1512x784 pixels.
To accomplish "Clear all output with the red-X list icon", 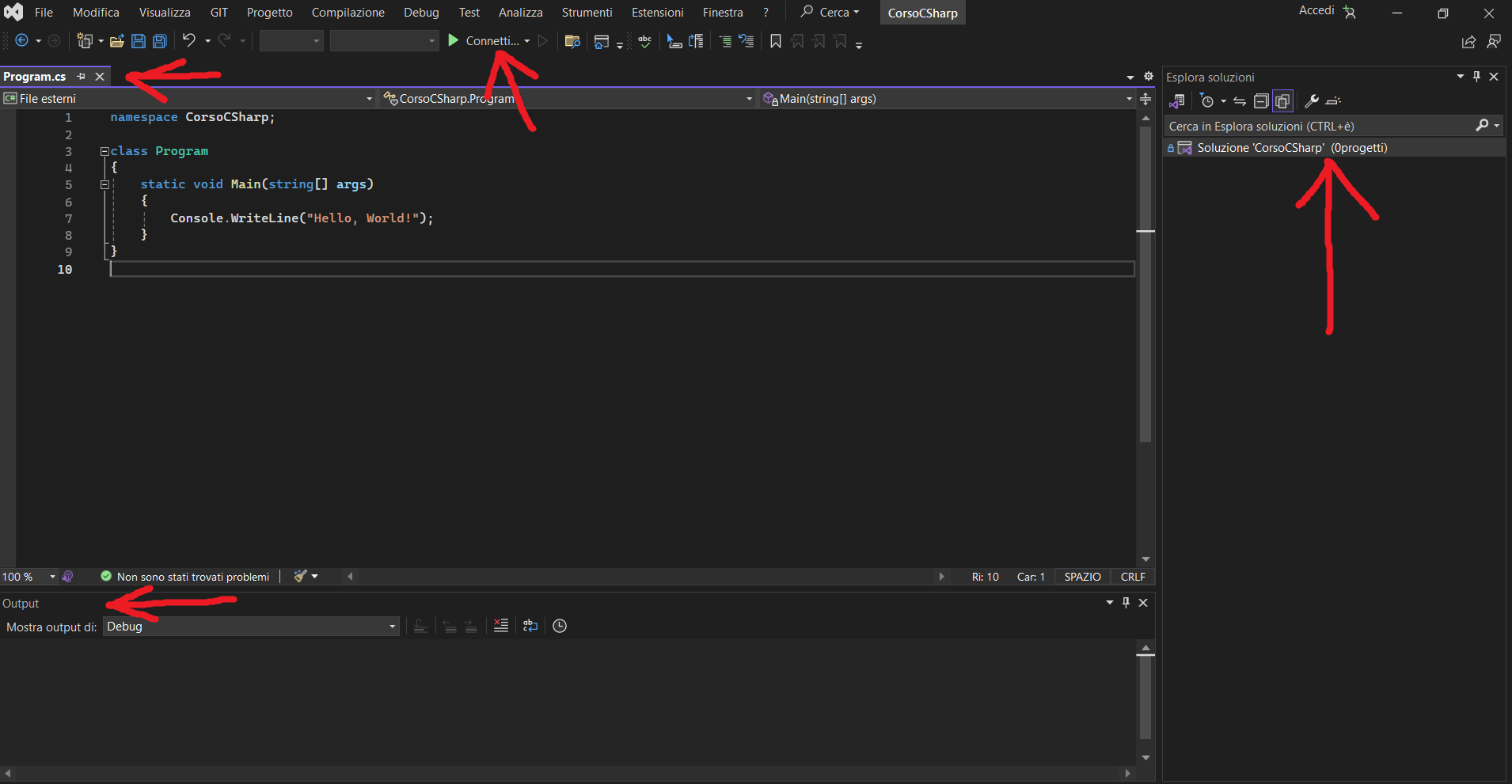I will (x=501, y=626).
